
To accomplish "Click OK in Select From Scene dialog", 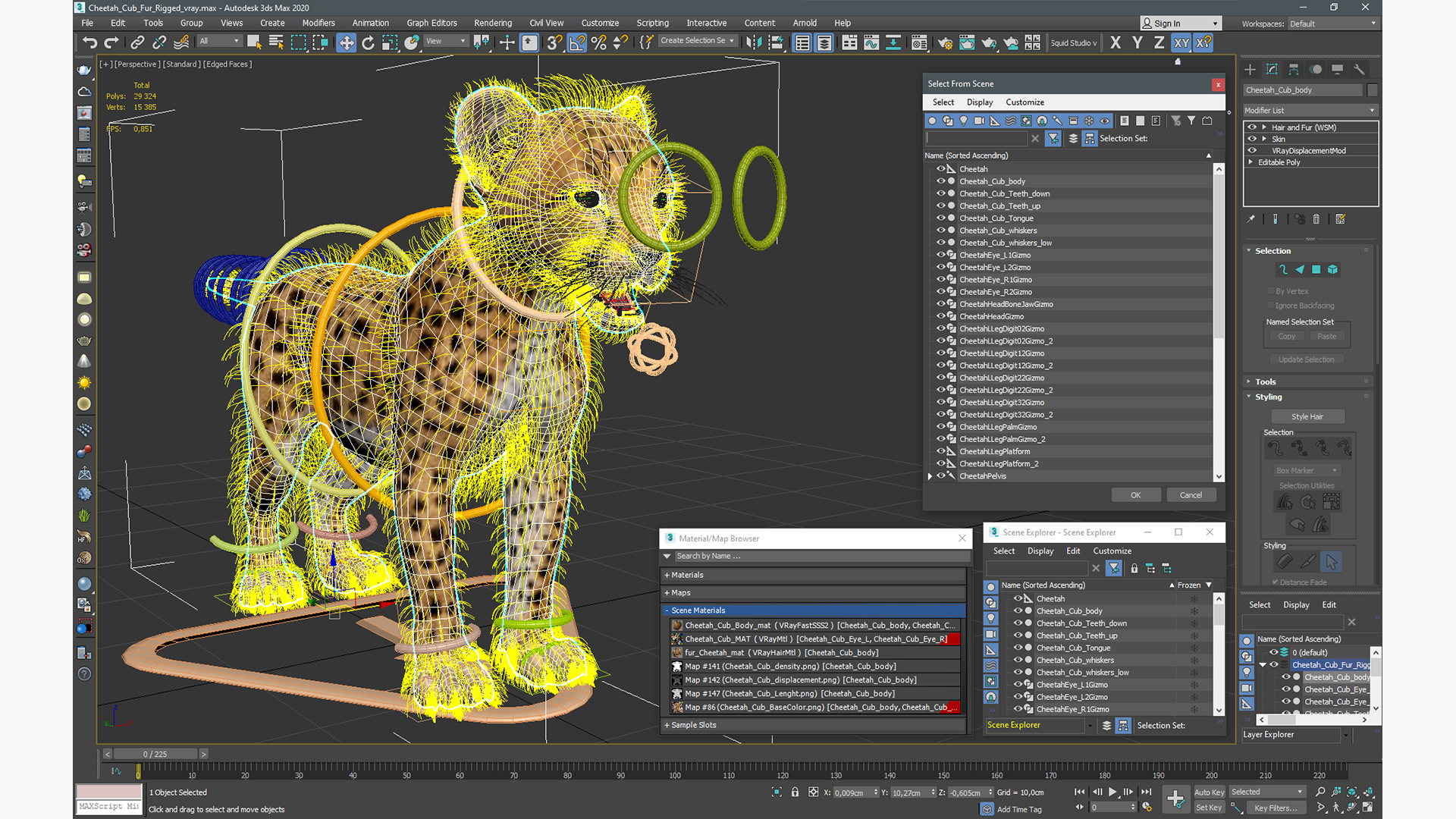I will point(1135,494).
